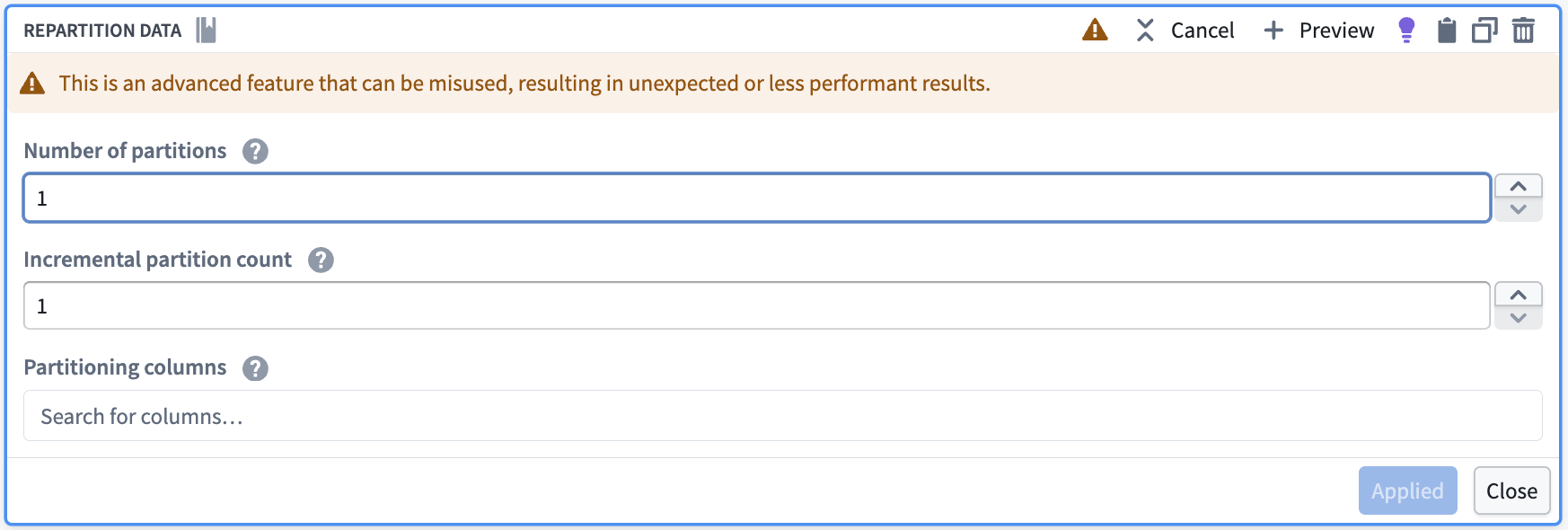Close the Repartition Data editor
This screenshot has width=1568, height=530.
click(x=1511, y=490)
